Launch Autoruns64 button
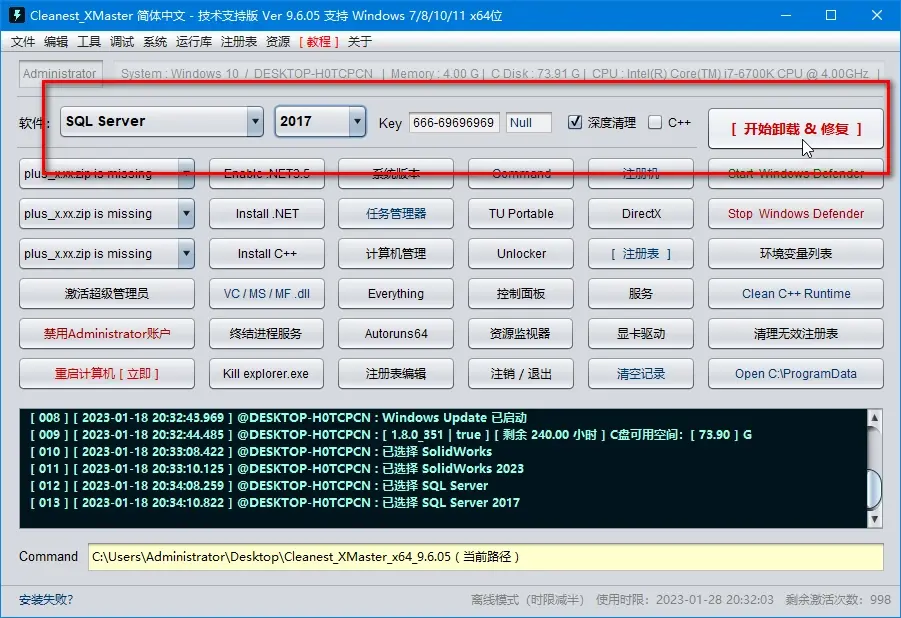The image size is (901, 618). [x=395, y=333]
